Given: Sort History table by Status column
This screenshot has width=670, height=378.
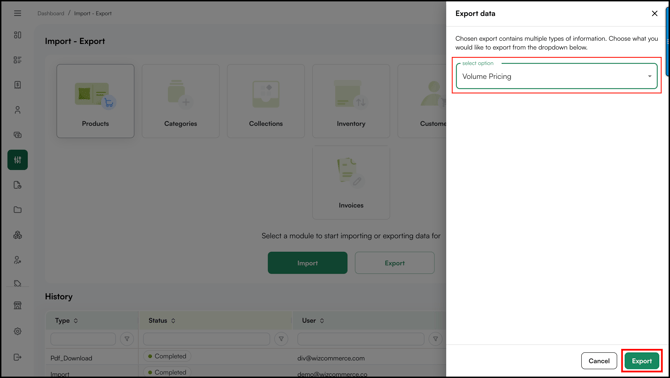Looking at the screenshot, I should (x=173, y=321).
